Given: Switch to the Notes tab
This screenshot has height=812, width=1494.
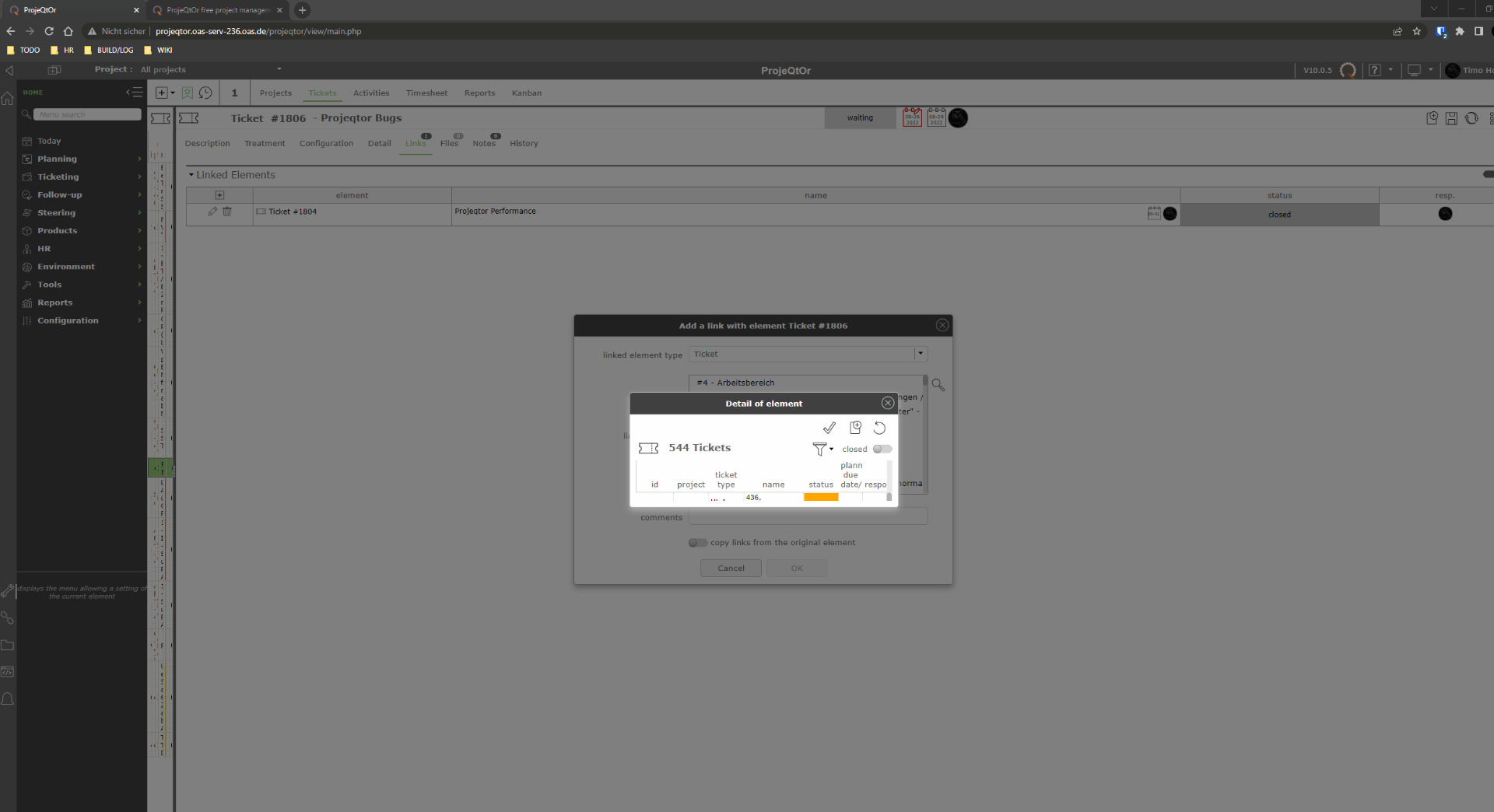Looking at the screenshot, I should point(484,143).
